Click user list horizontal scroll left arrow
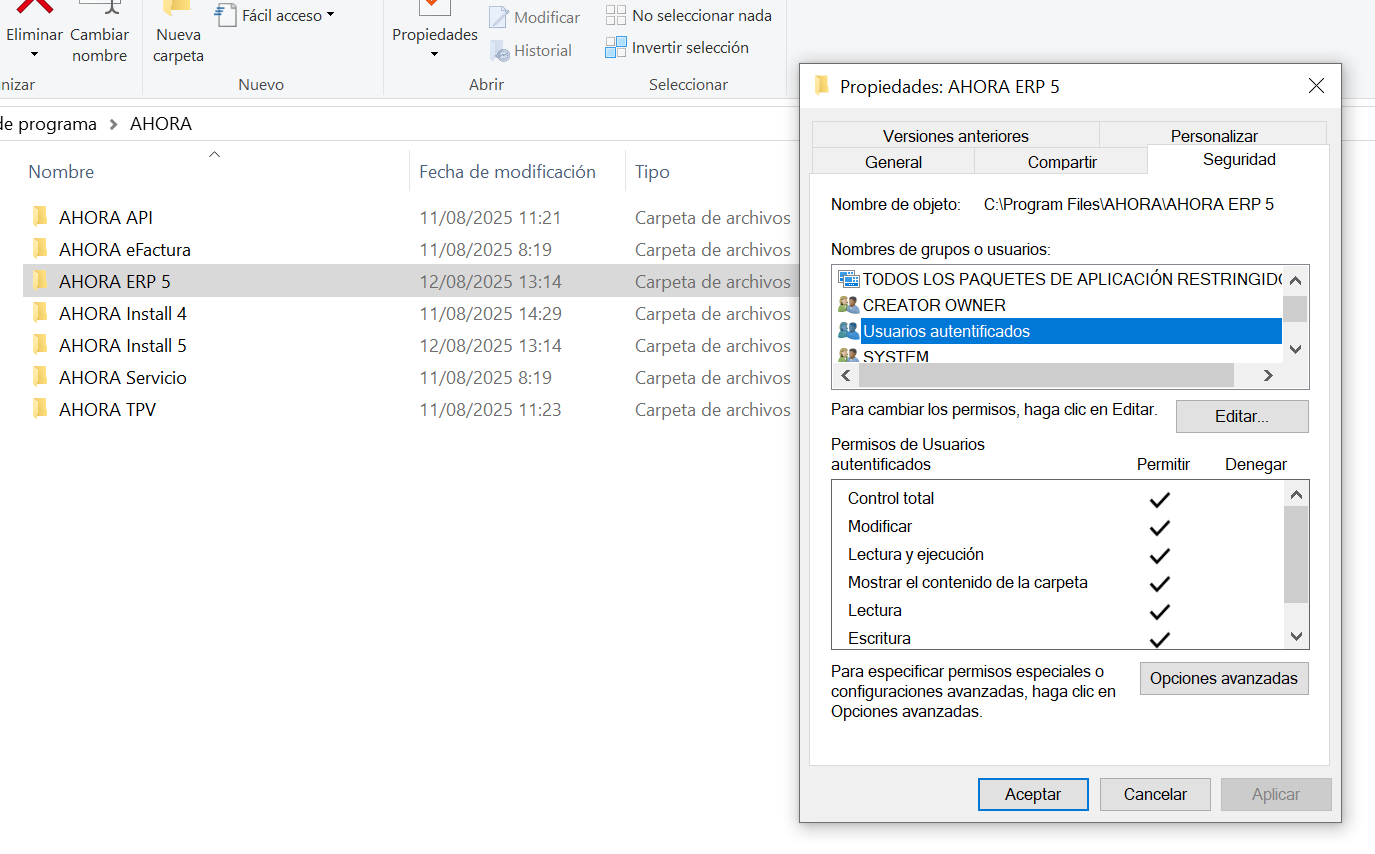 [x=845, y=375]
